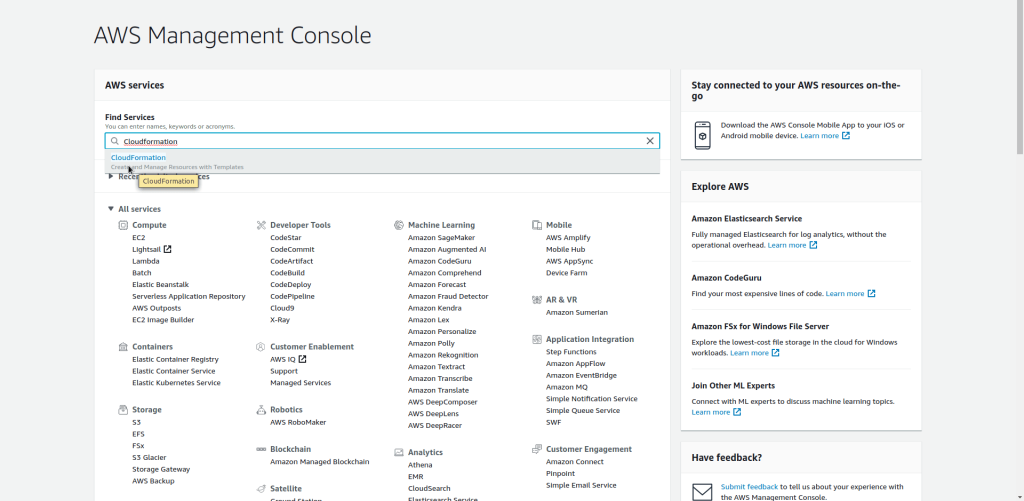Open Learn more for Amazon CodeGuru
Screen dimensions: 1024x501
click(845, 293)
